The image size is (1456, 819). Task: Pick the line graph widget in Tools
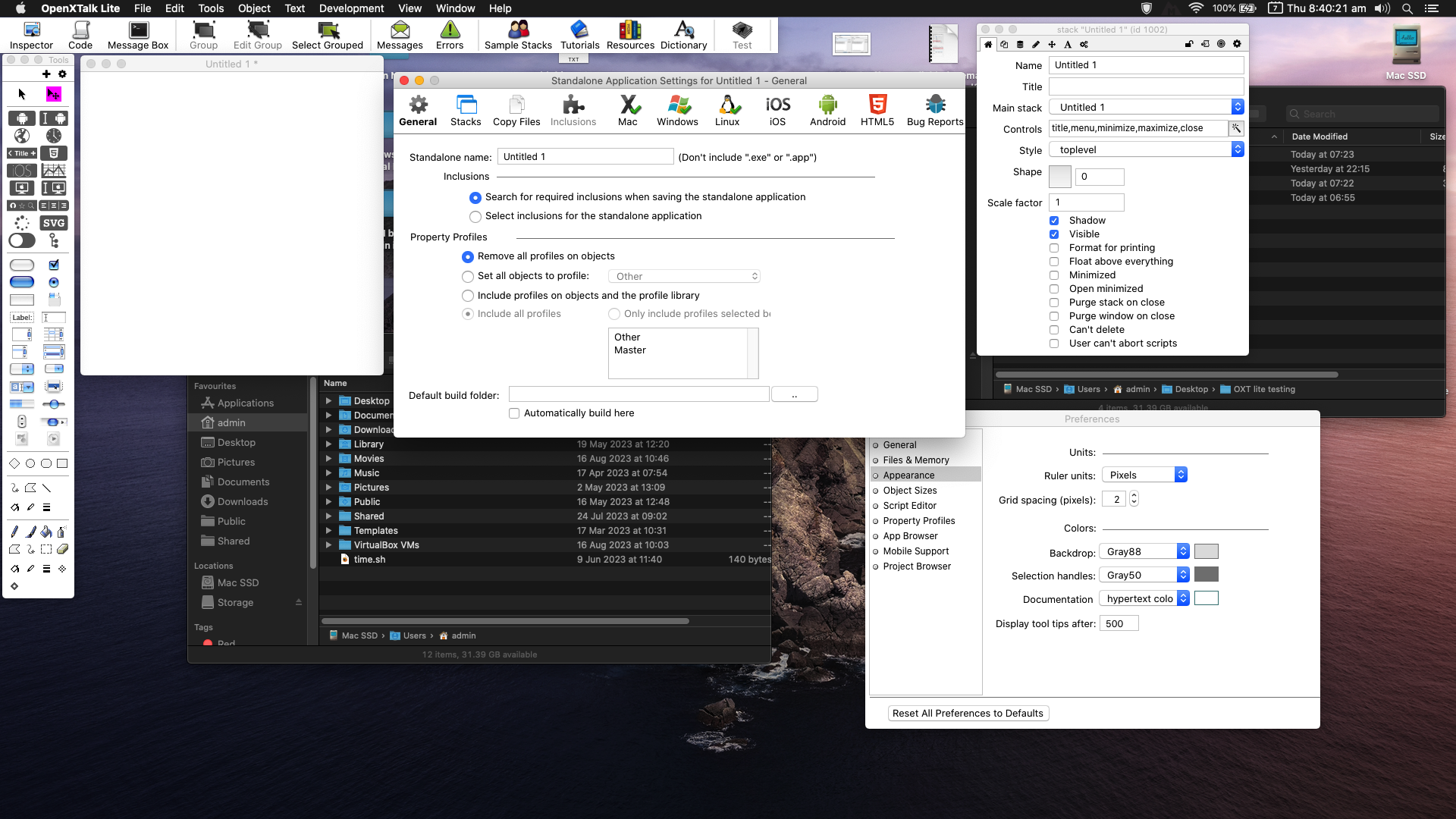click(54, 171)
